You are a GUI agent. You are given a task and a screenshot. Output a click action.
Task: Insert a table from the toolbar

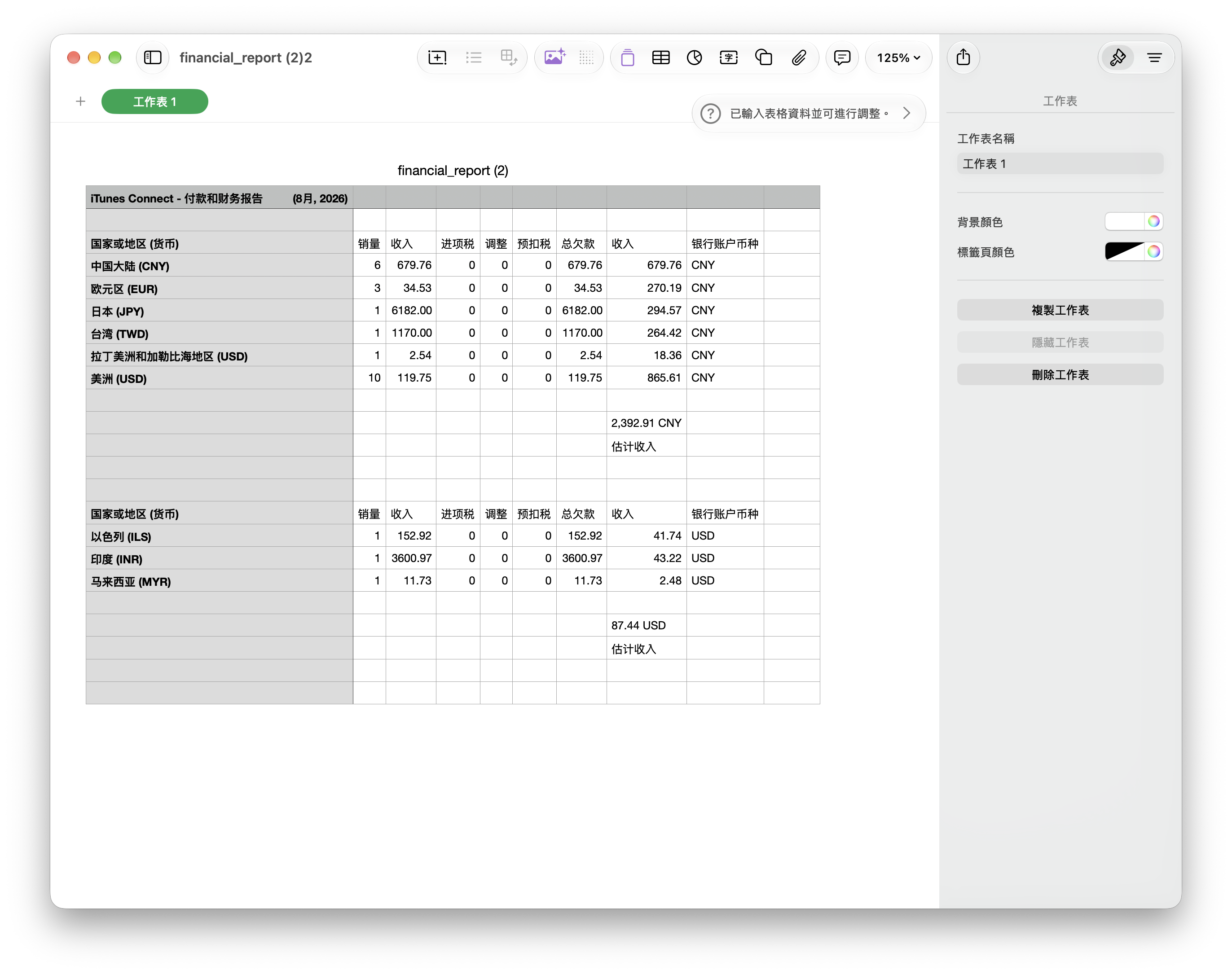(660, 57)
